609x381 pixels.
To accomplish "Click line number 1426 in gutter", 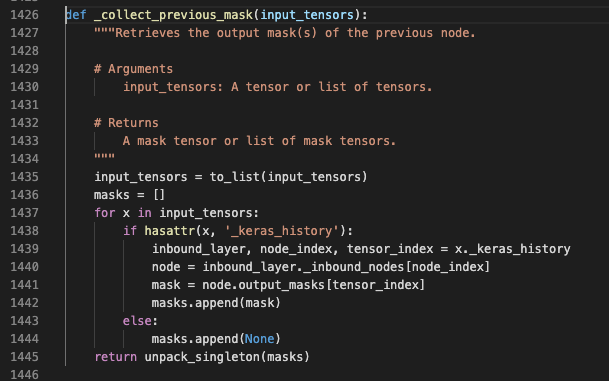I will [24, 15].
